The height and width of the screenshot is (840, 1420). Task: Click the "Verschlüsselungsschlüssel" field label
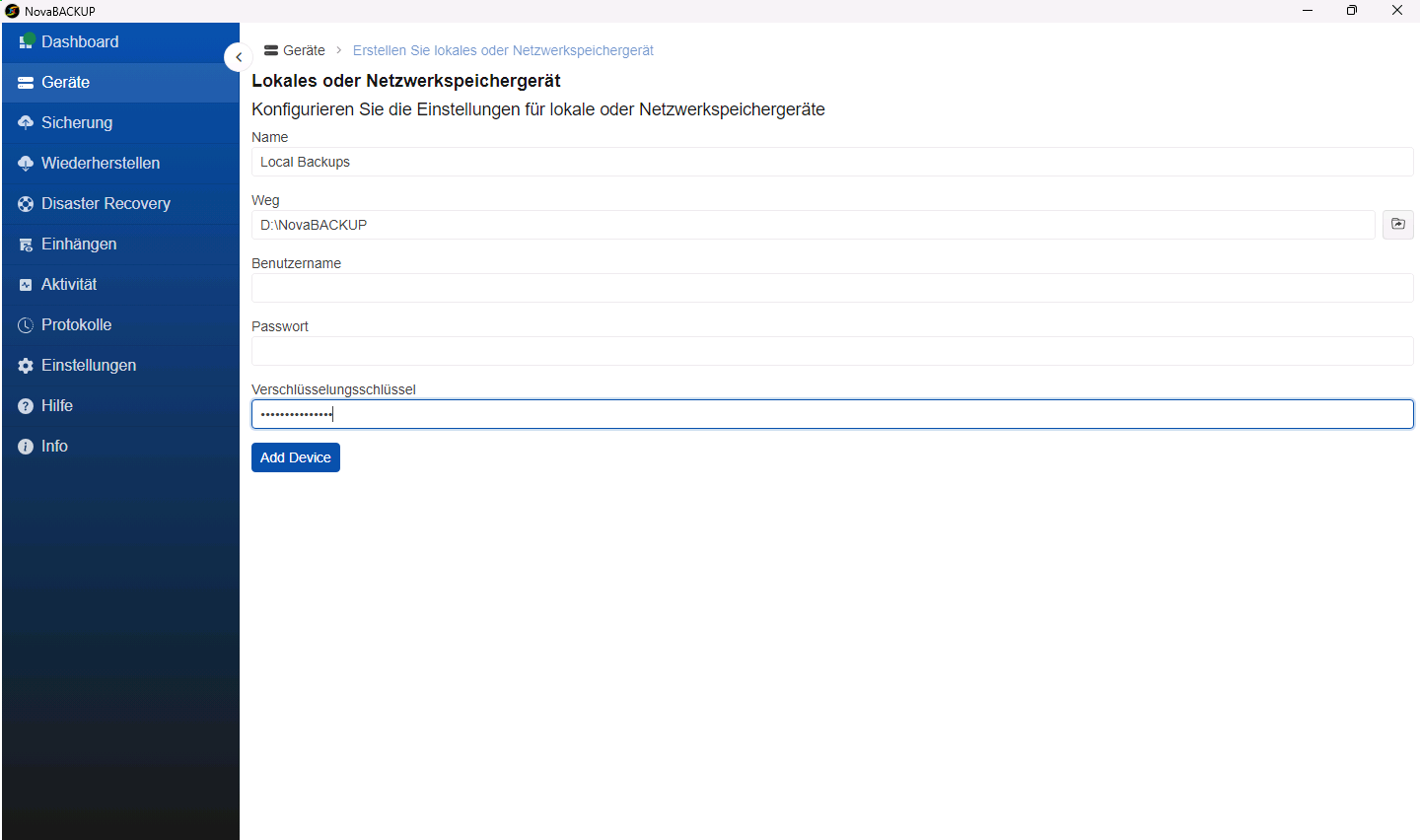[x=333, y=389]
